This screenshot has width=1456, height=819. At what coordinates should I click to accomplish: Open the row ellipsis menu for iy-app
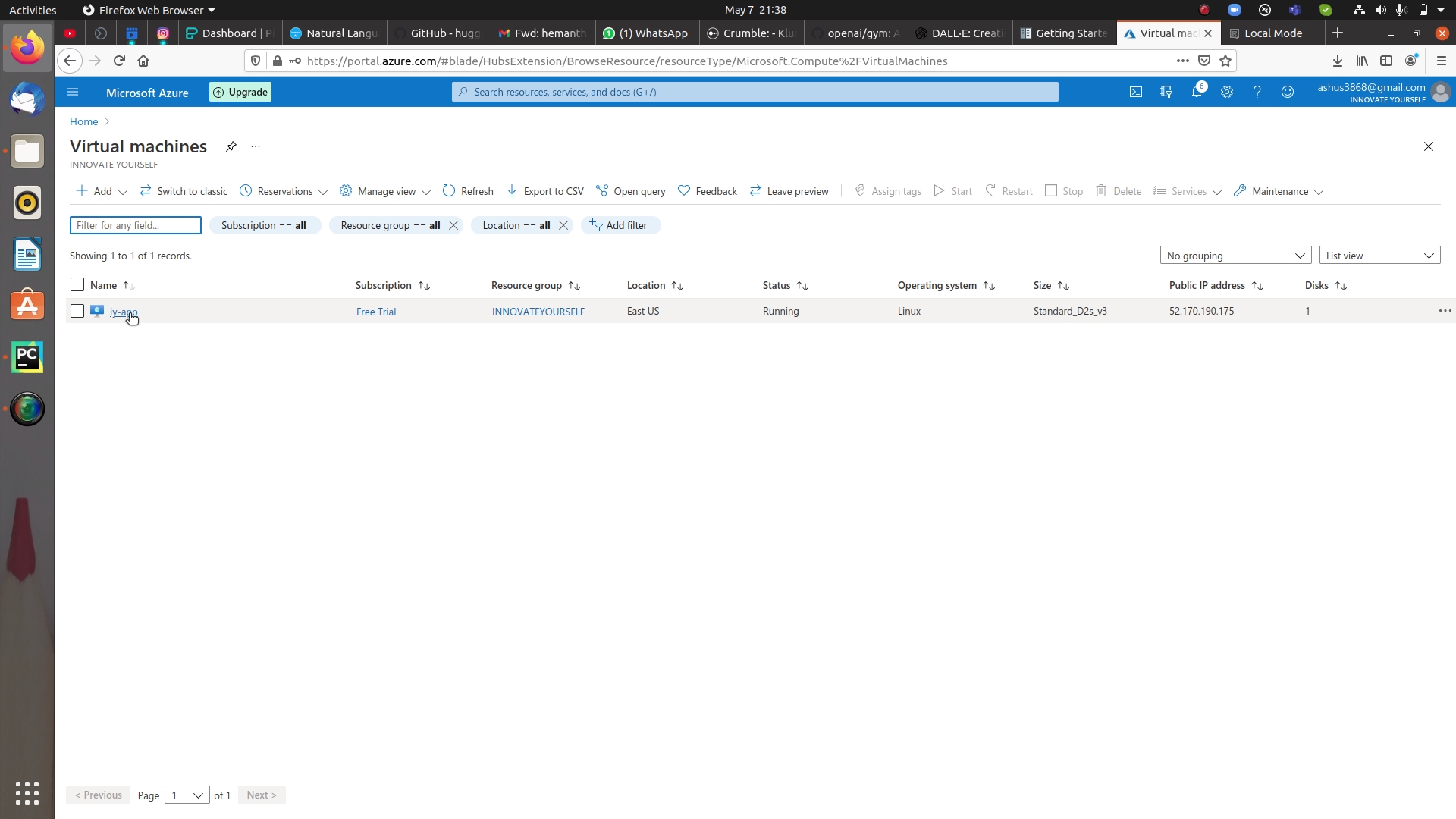pos(1445,311)
